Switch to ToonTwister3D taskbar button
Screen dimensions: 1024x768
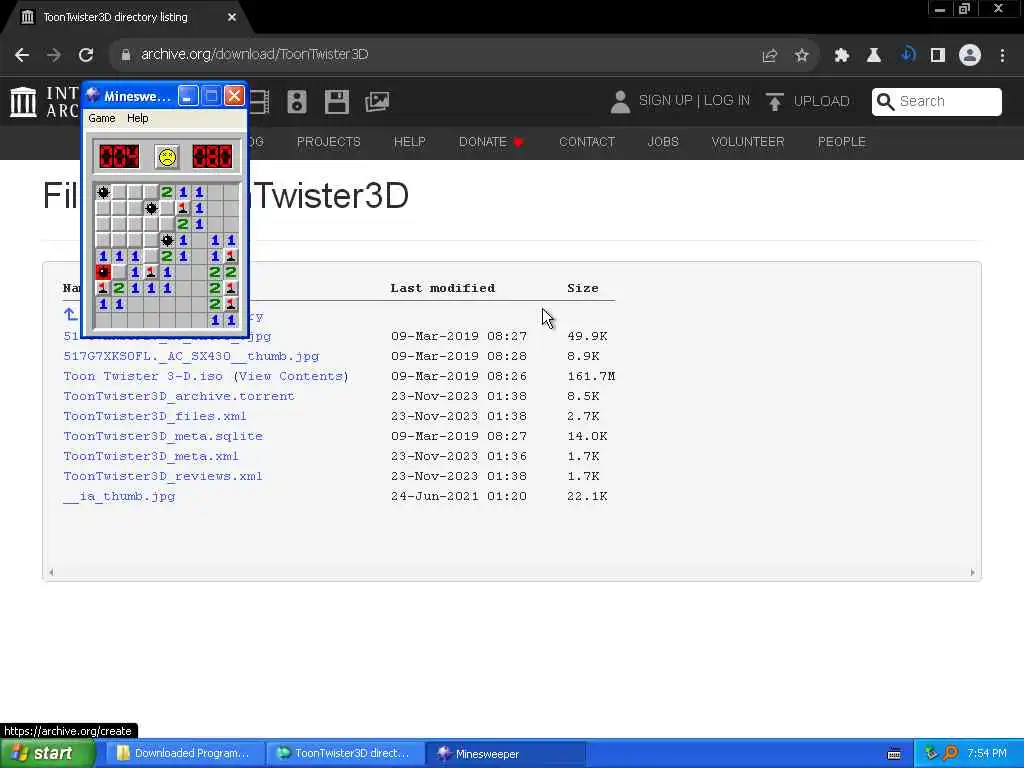tap(345, 753)
